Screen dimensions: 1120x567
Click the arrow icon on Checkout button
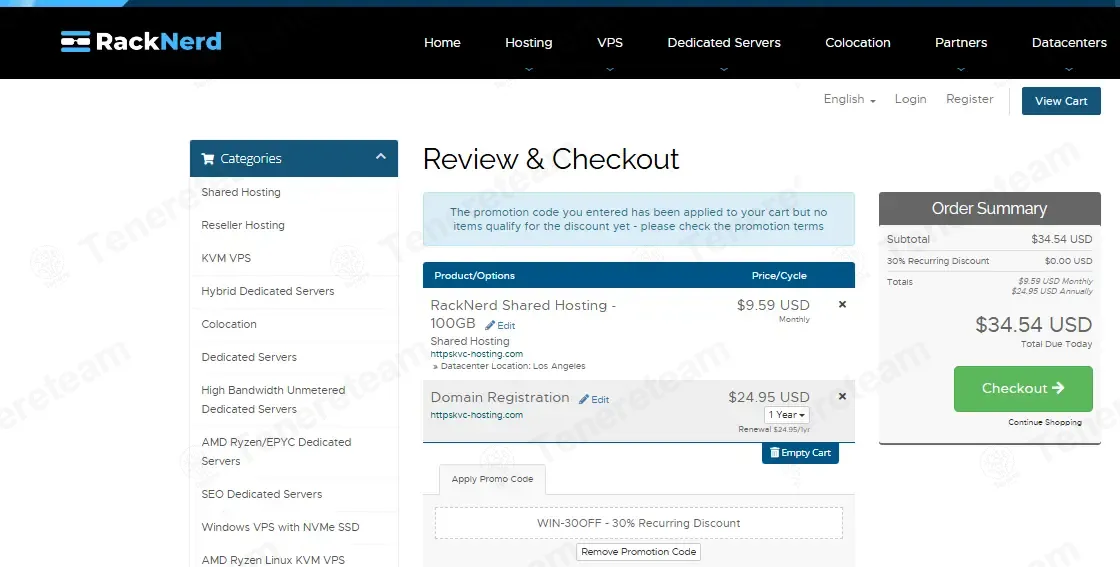(1058, 388)
